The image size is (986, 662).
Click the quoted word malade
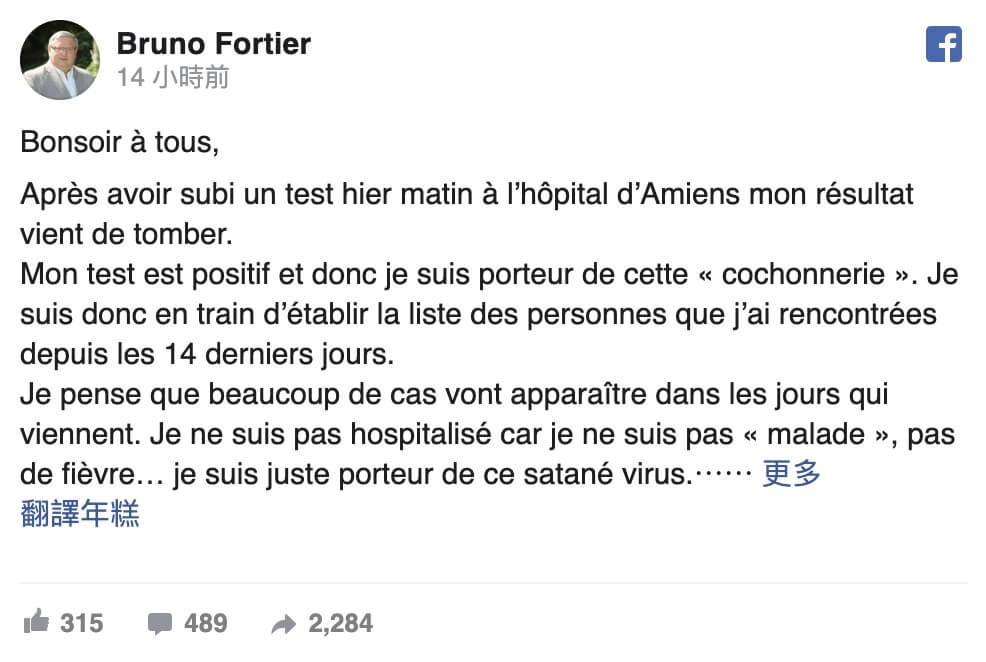point(816,434)
